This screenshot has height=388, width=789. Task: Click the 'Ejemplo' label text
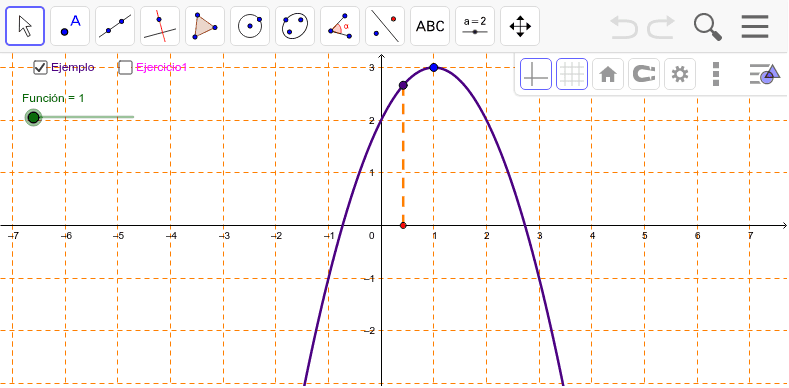(x=72, y=67)
